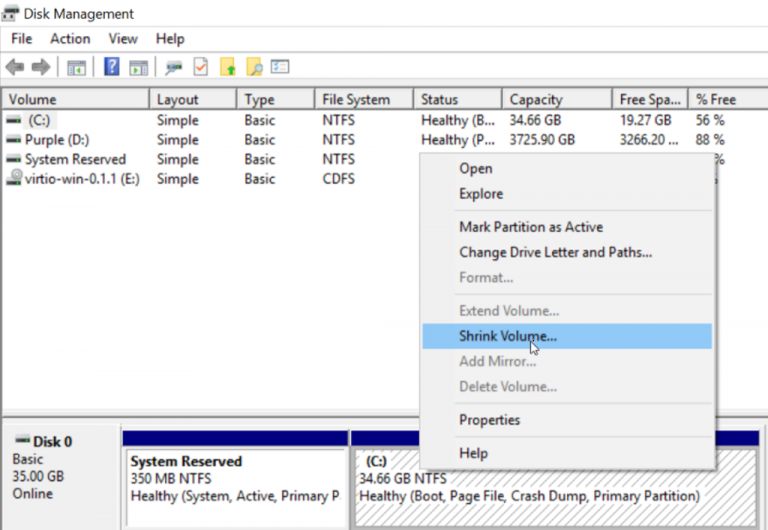
Task: Sort by the Volume column header
Action: click(x=75, y=99)
